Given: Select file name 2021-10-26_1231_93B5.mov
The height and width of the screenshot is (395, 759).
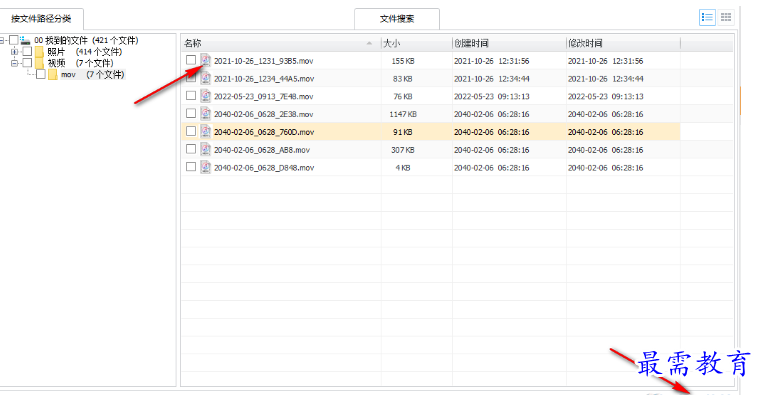Looking at the screenshot, I should (264, 61).
